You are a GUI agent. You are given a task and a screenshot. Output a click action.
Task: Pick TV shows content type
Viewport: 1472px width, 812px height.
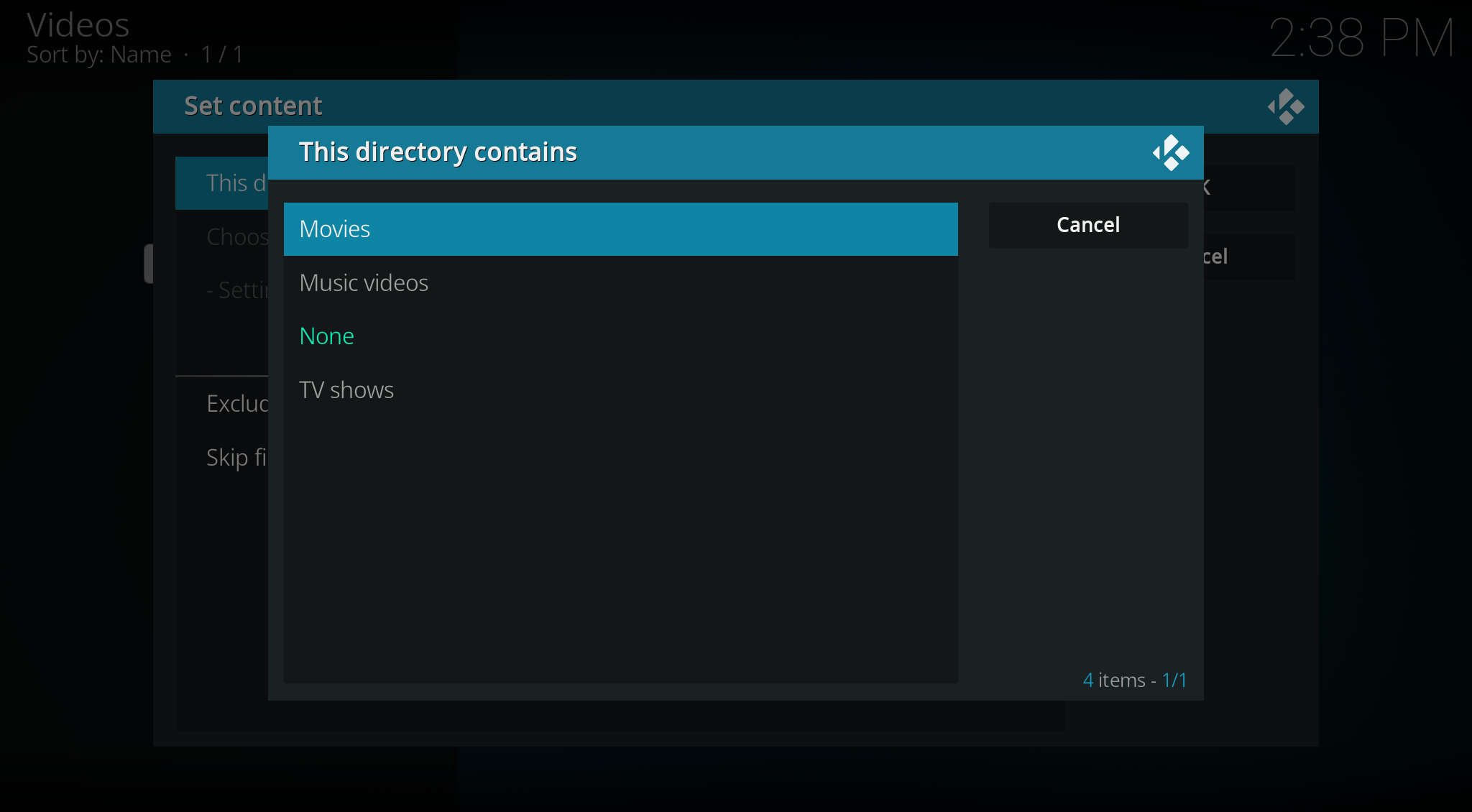(620, 390)
